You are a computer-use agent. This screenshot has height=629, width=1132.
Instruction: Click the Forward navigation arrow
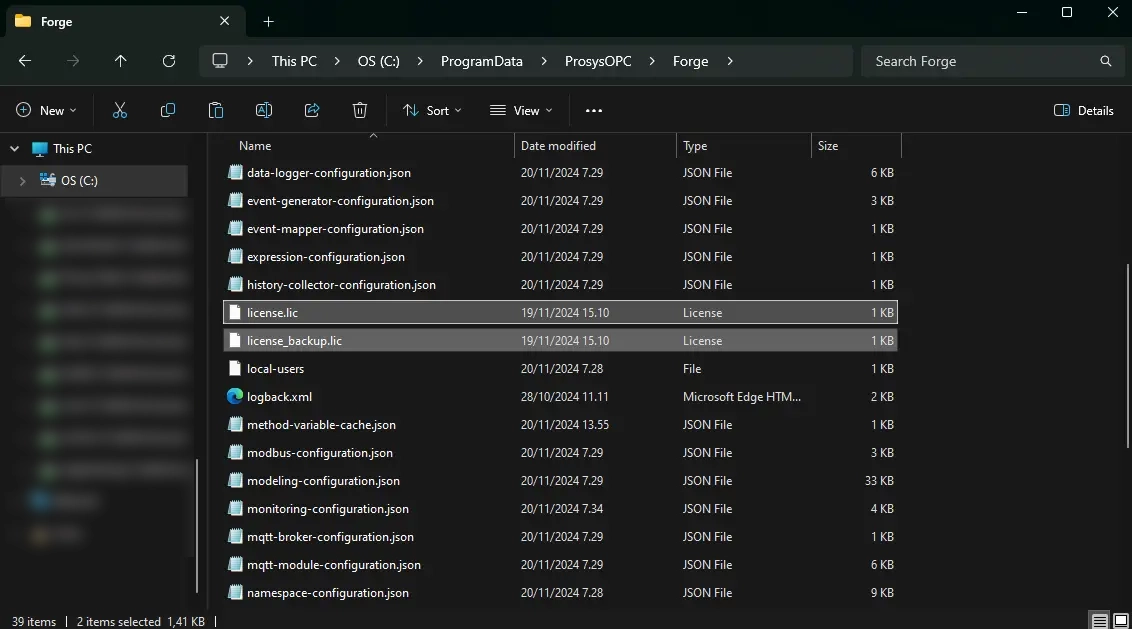click(x=73, y=61)
